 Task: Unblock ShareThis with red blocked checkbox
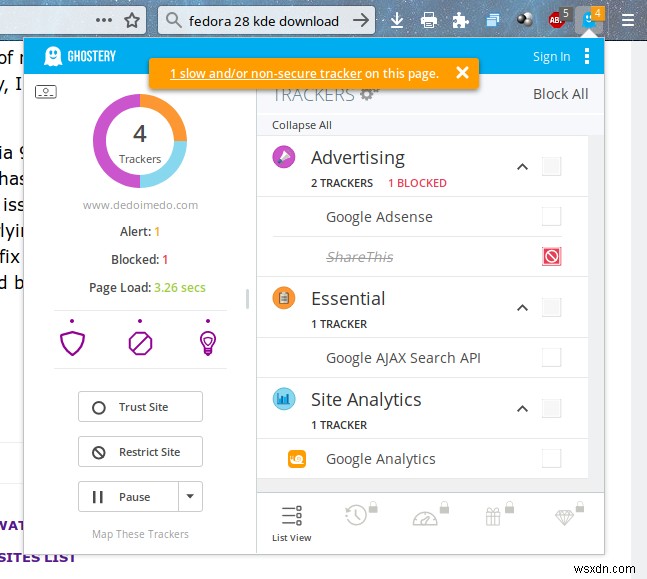[x=551, y=256]
